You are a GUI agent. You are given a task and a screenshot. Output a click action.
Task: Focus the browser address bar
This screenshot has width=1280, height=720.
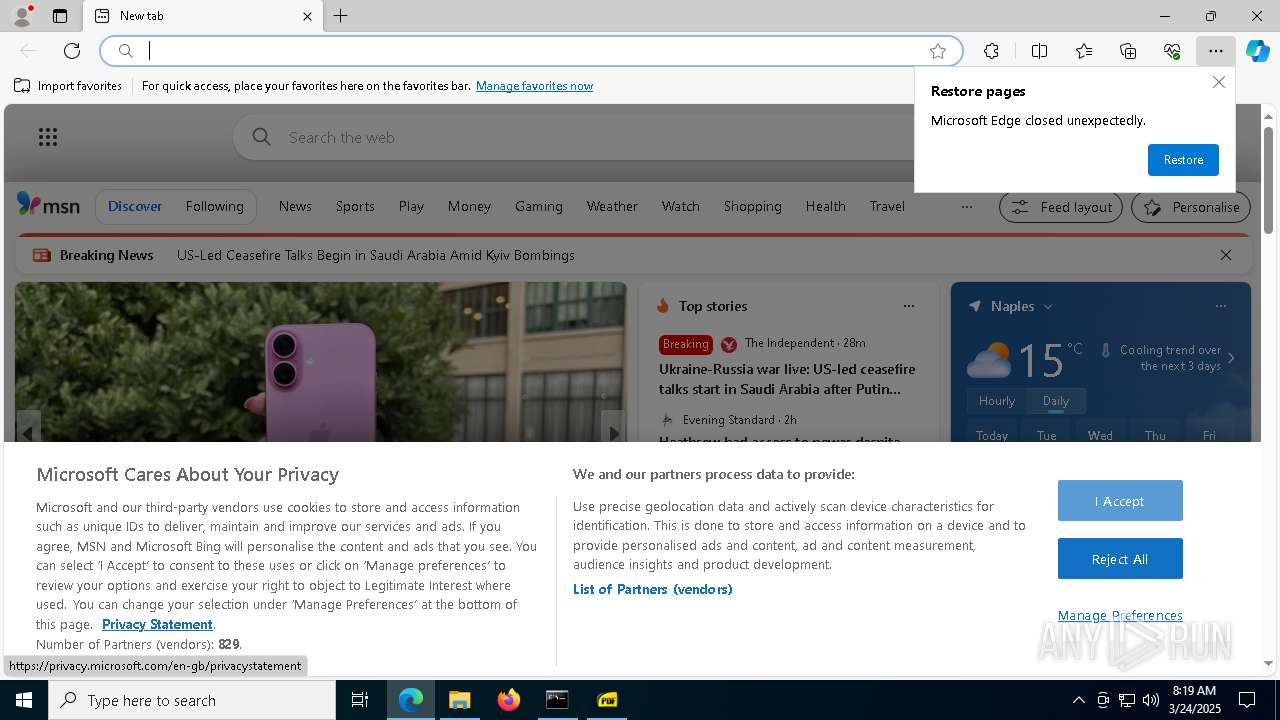point(530,51)
